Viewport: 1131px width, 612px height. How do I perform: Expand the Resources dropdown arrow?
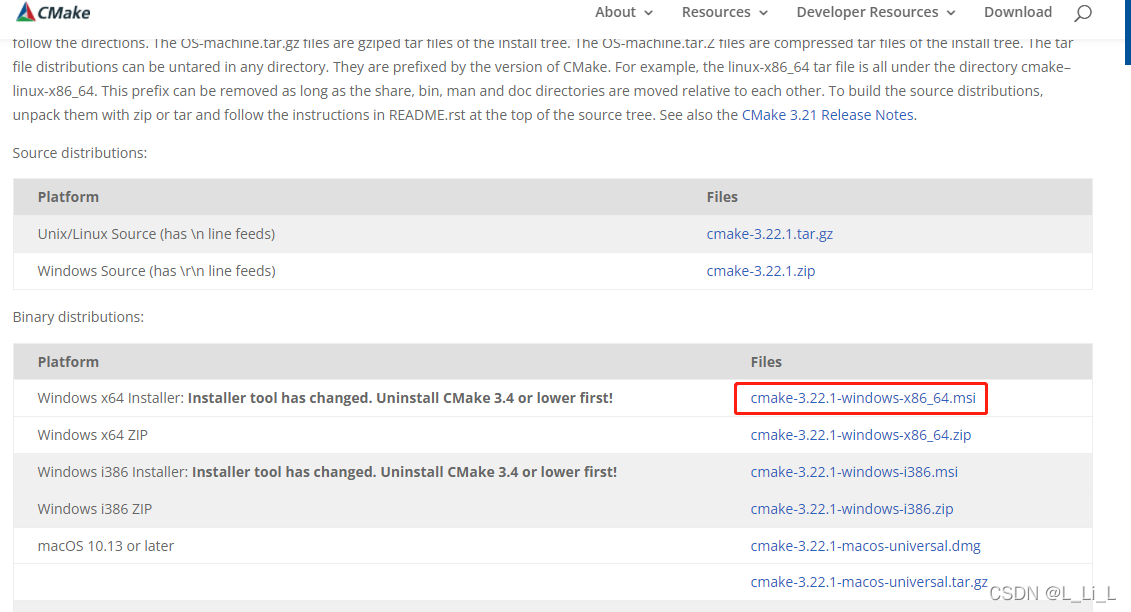click(764, 13)
